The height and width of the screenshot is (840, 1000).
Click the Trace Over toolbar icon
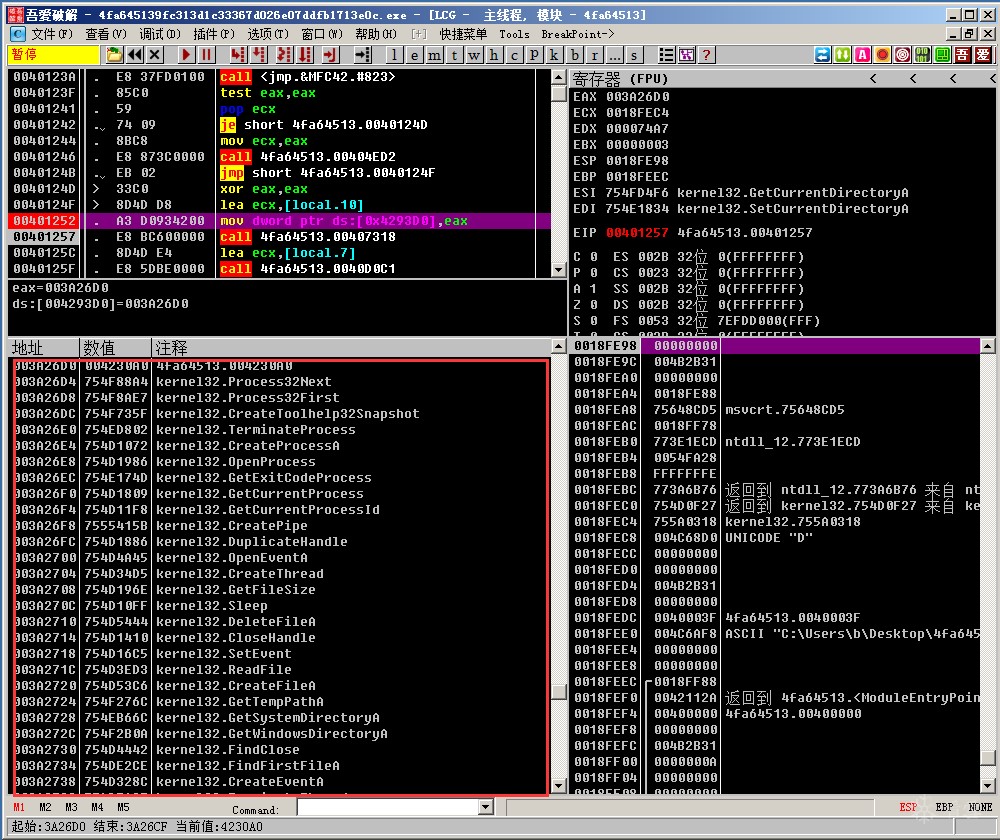click(x=305, y=55)
